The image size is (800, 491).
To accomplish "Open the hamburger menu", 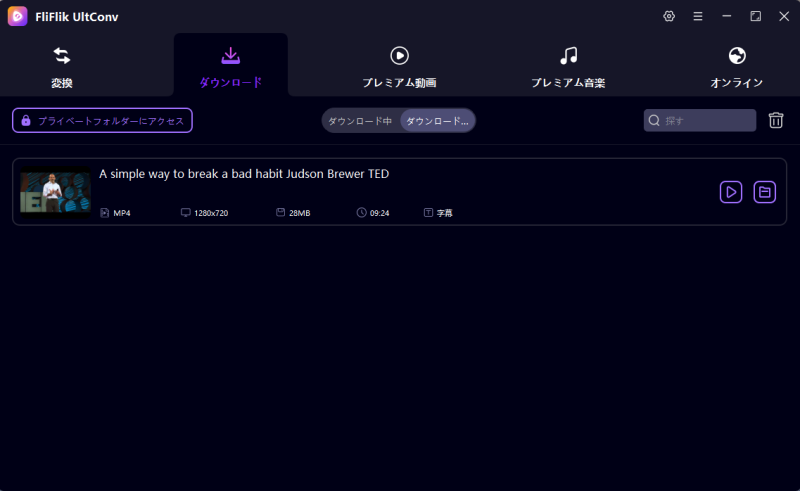I will 697,16.
